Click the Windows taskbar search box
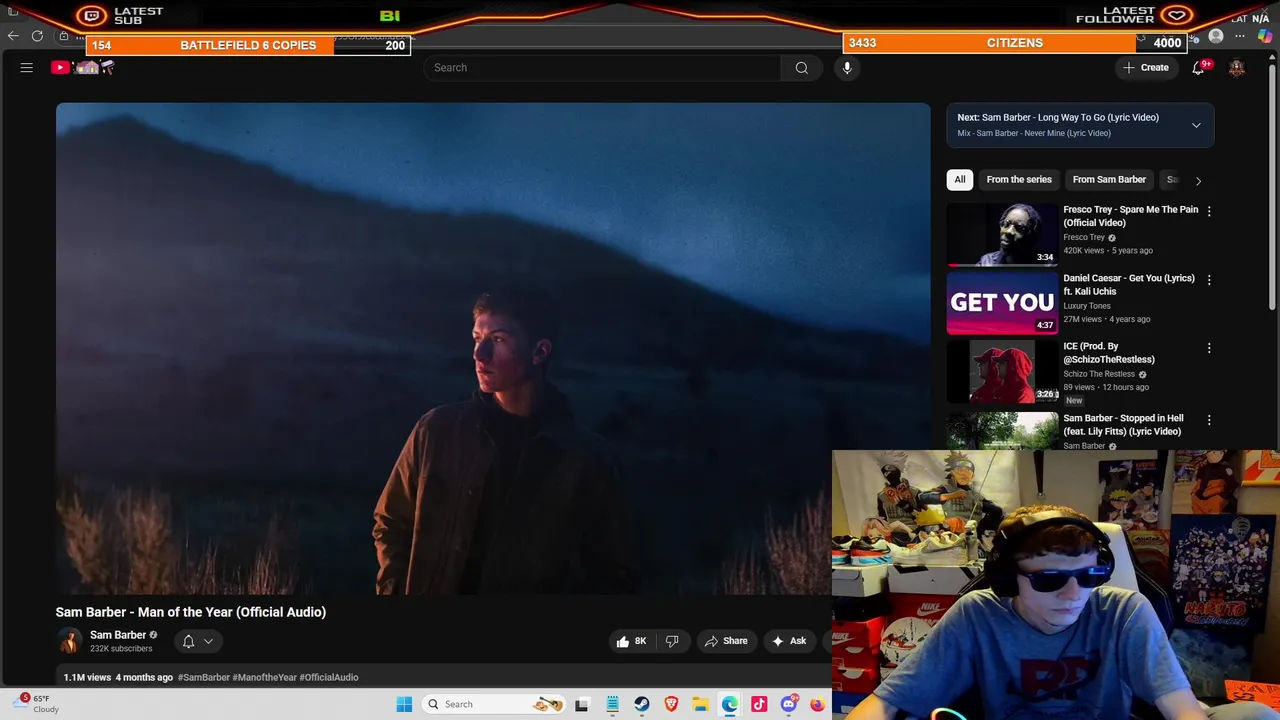1280x720 pixels. 493,704
